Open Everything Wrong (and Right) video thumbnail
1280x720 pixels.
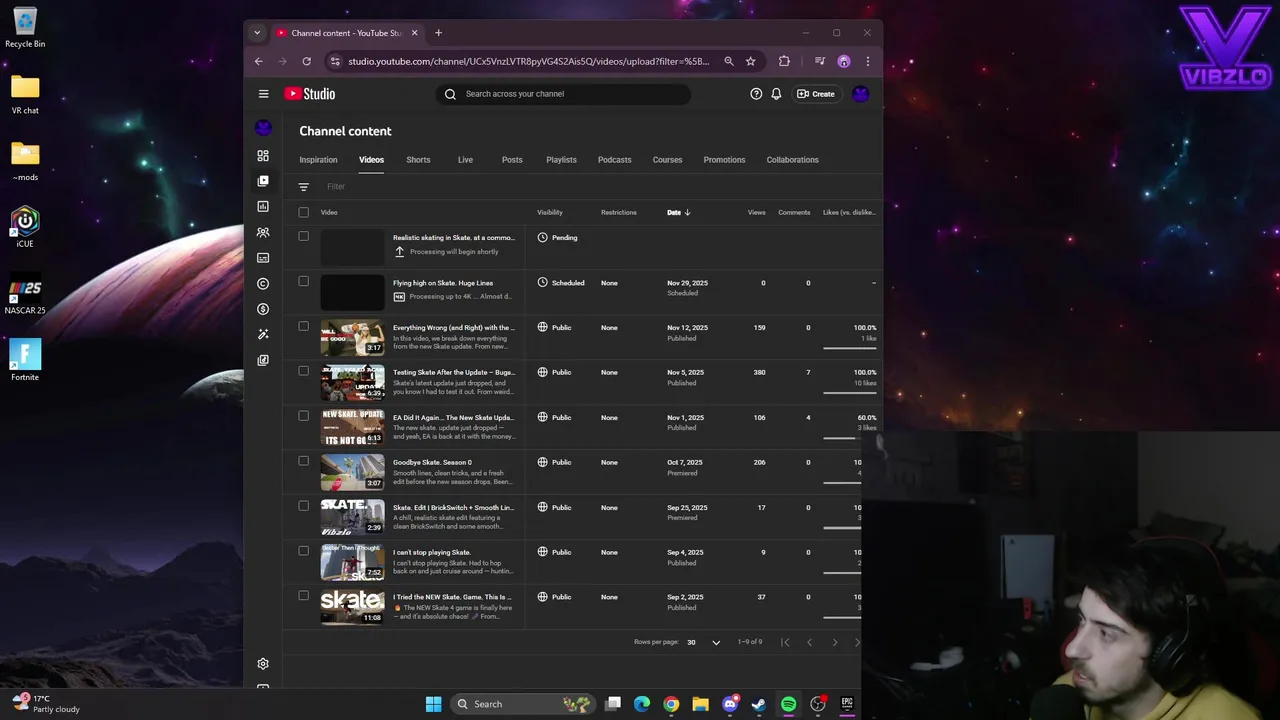[352, 337]
